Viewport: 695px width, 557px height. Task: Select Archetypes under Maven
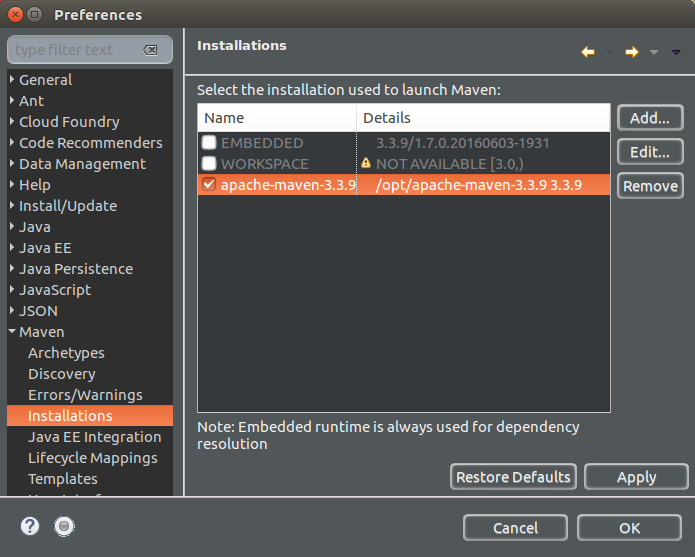(66, 353)
